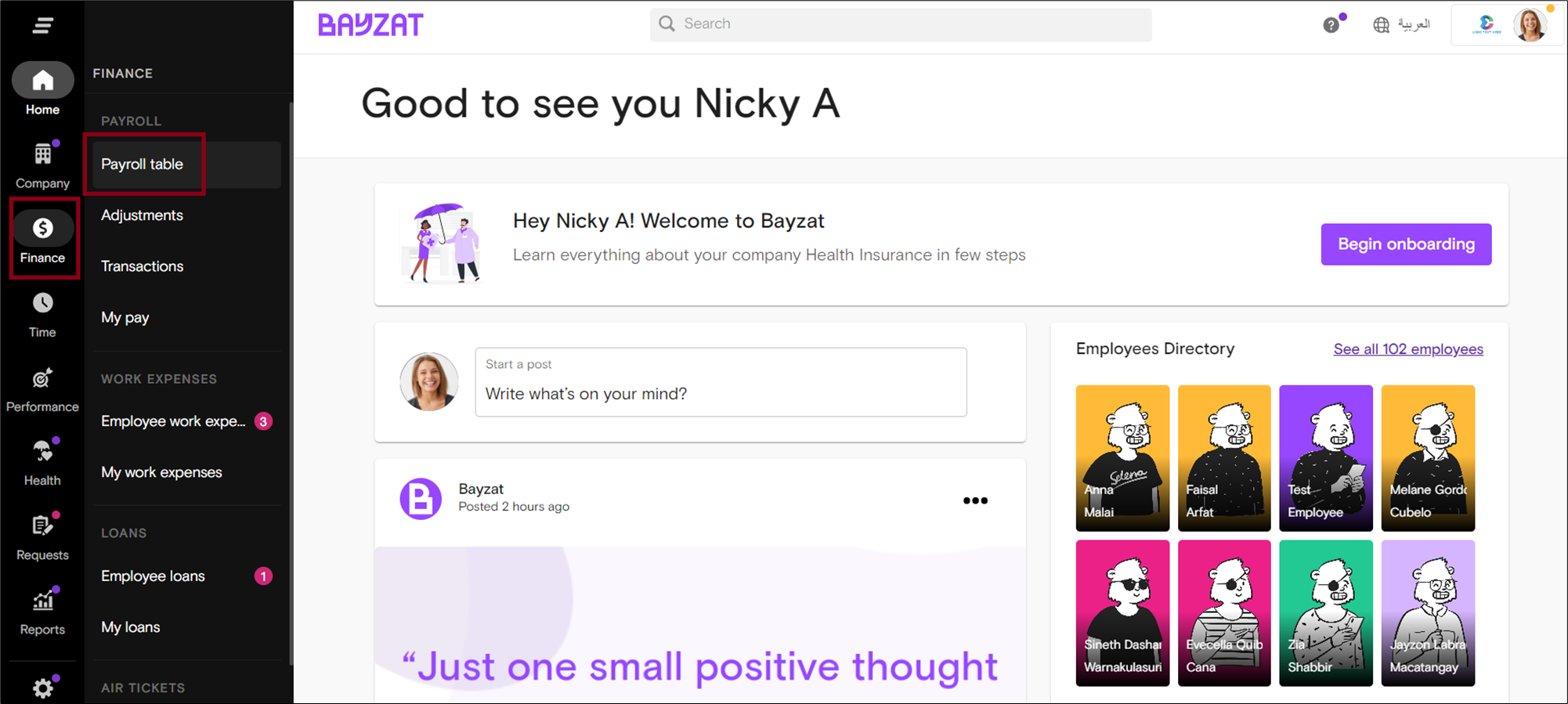Image resolution: width=1568 pixels, height=704 pixels.
Task: Open Payroll table in Finance menu
Action: (x=186, y=164)
